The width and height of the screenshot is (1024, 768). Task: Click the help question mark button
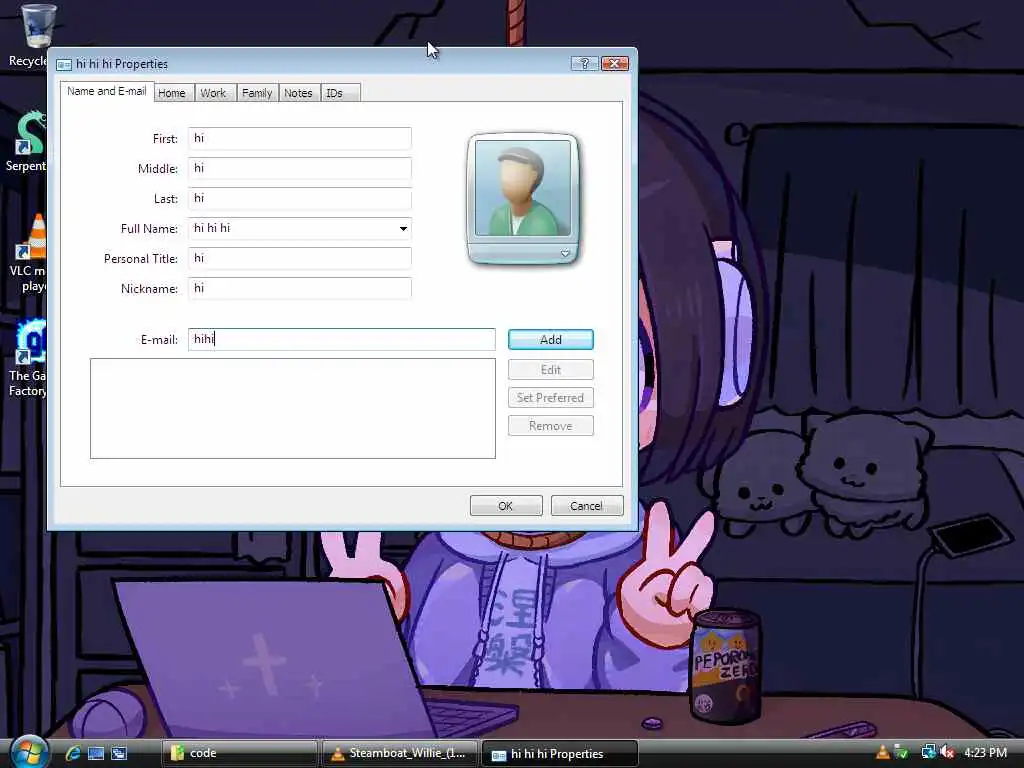[x=584, y=63]
